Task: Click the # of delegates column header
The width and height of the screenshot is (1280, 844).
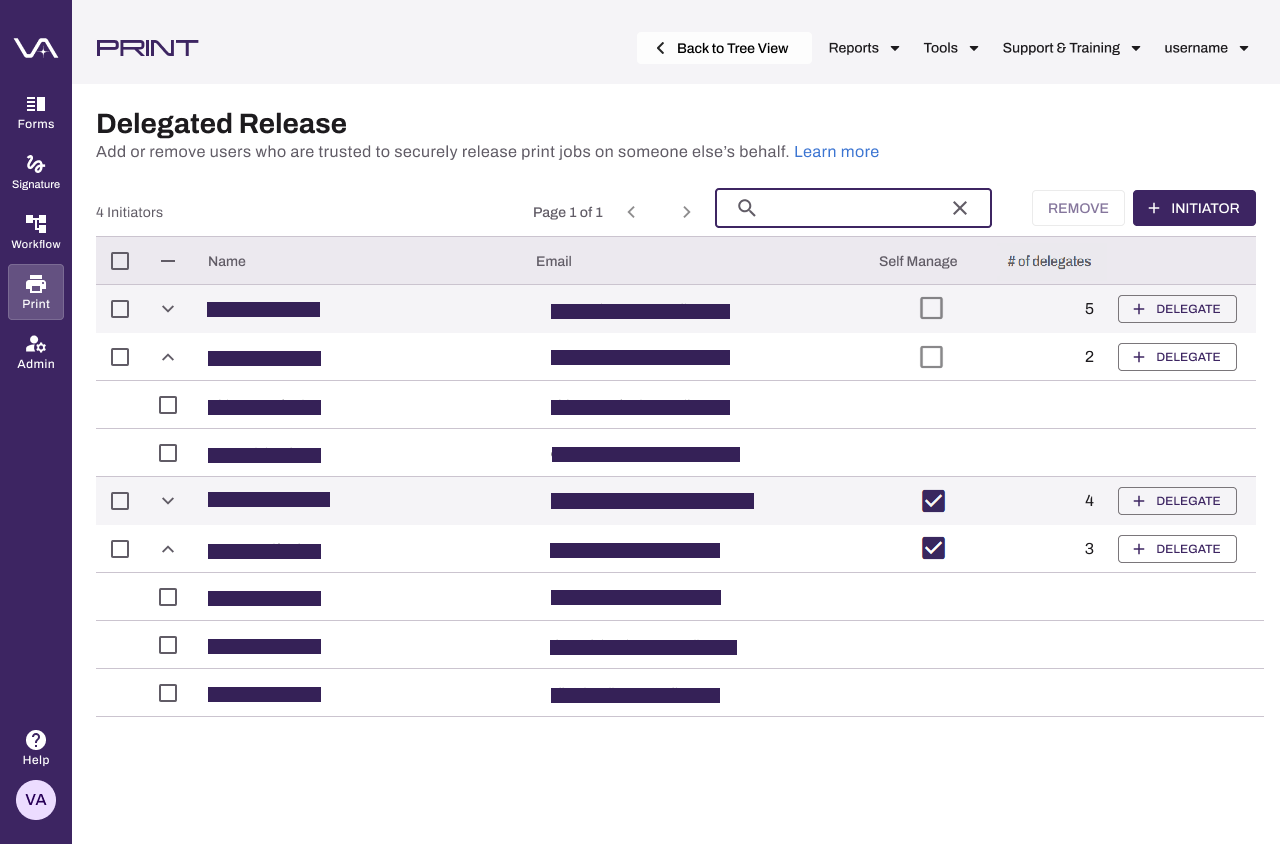Action: tap(1049, 261)
